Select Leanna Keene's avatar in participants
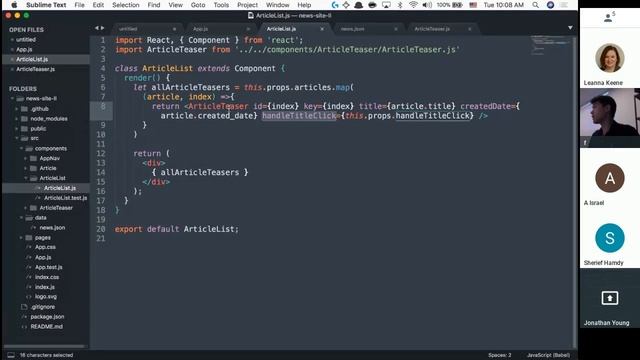 (x=609, y=58)
